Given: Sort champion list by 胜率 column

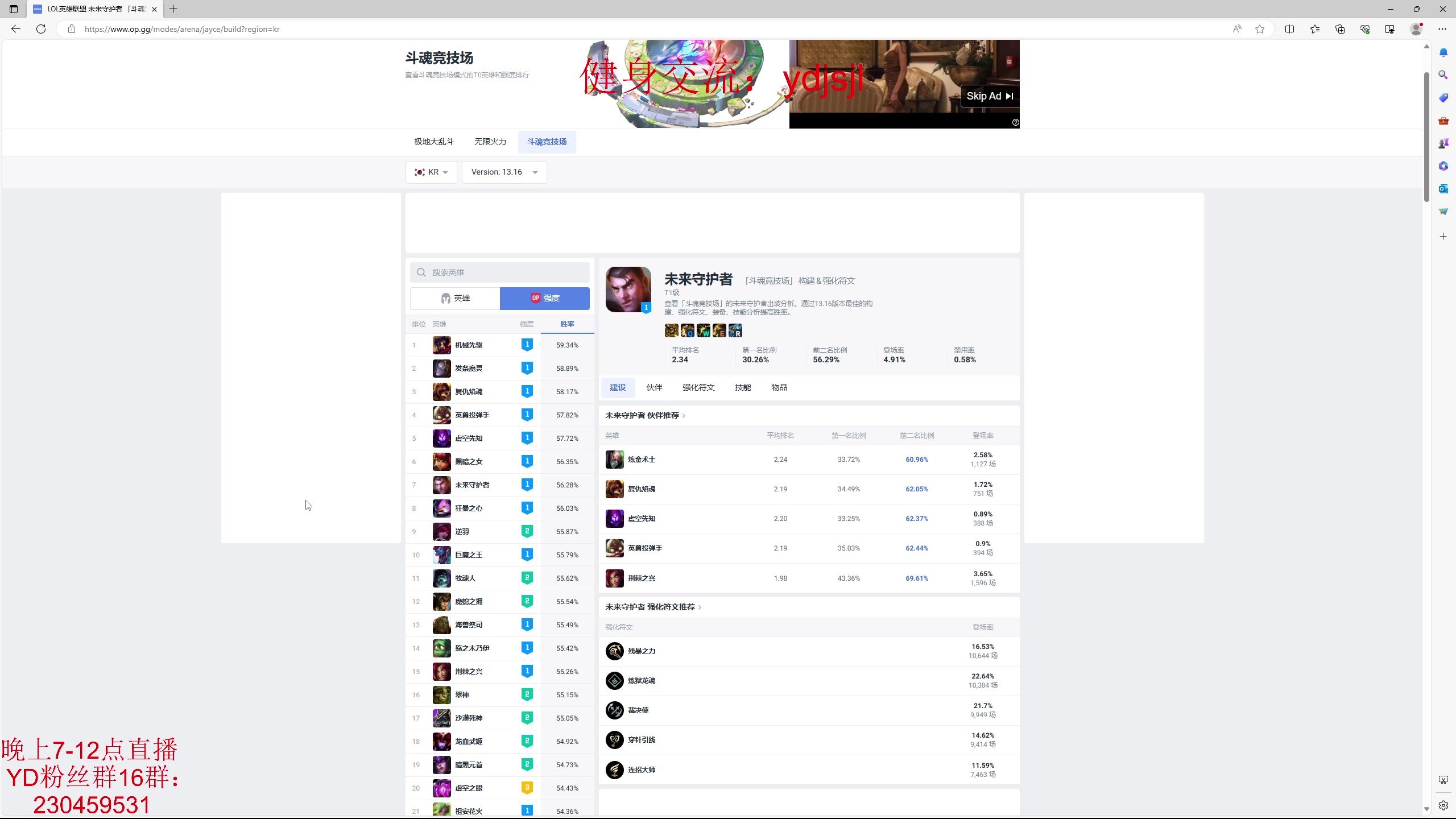Looking at the screenshot, I should 567,324.
